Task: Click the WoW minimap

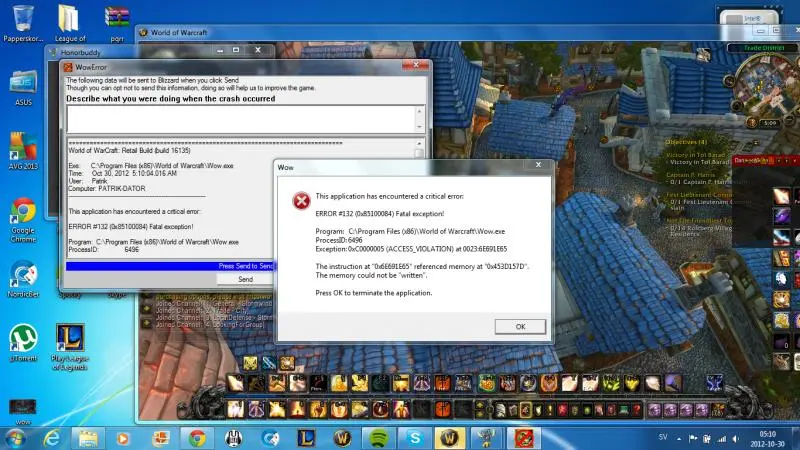Action: (764, 89)
